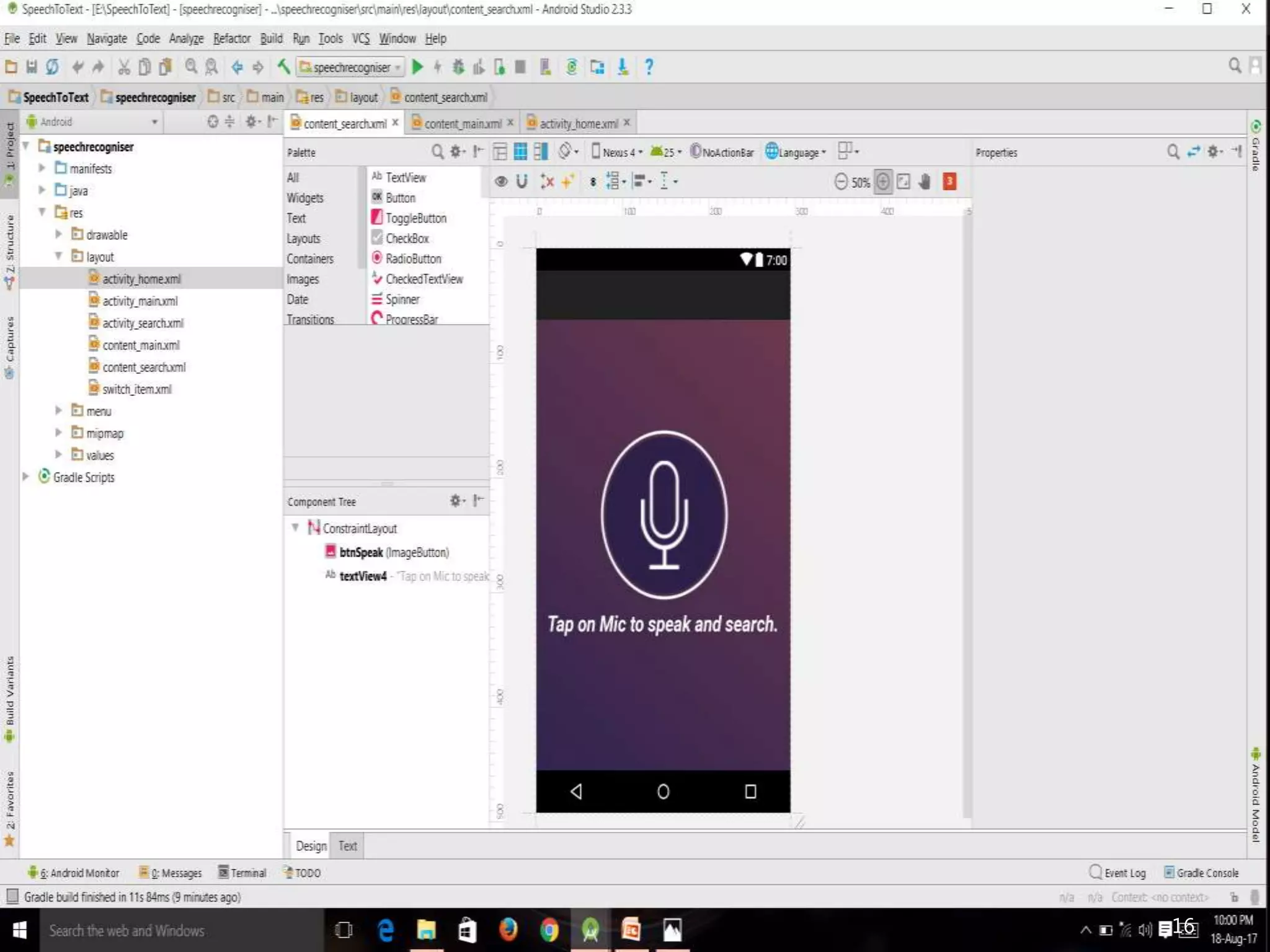This screenshot has height=952, width=1270.
Task: Expand the drawable folder
Action: (58, 235)
